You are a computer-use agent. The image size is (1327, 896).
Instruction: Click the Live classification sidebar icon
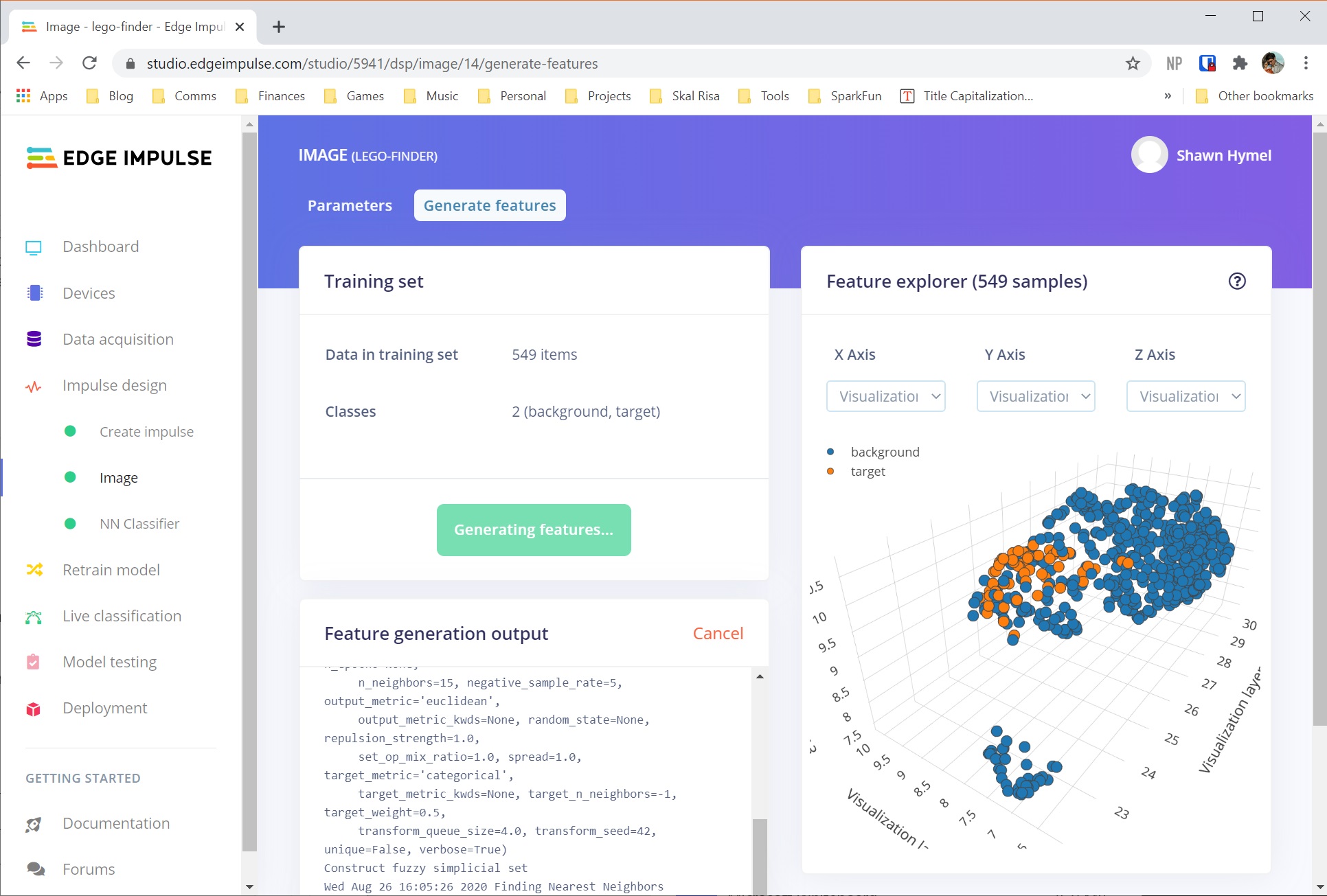[35, 615]
